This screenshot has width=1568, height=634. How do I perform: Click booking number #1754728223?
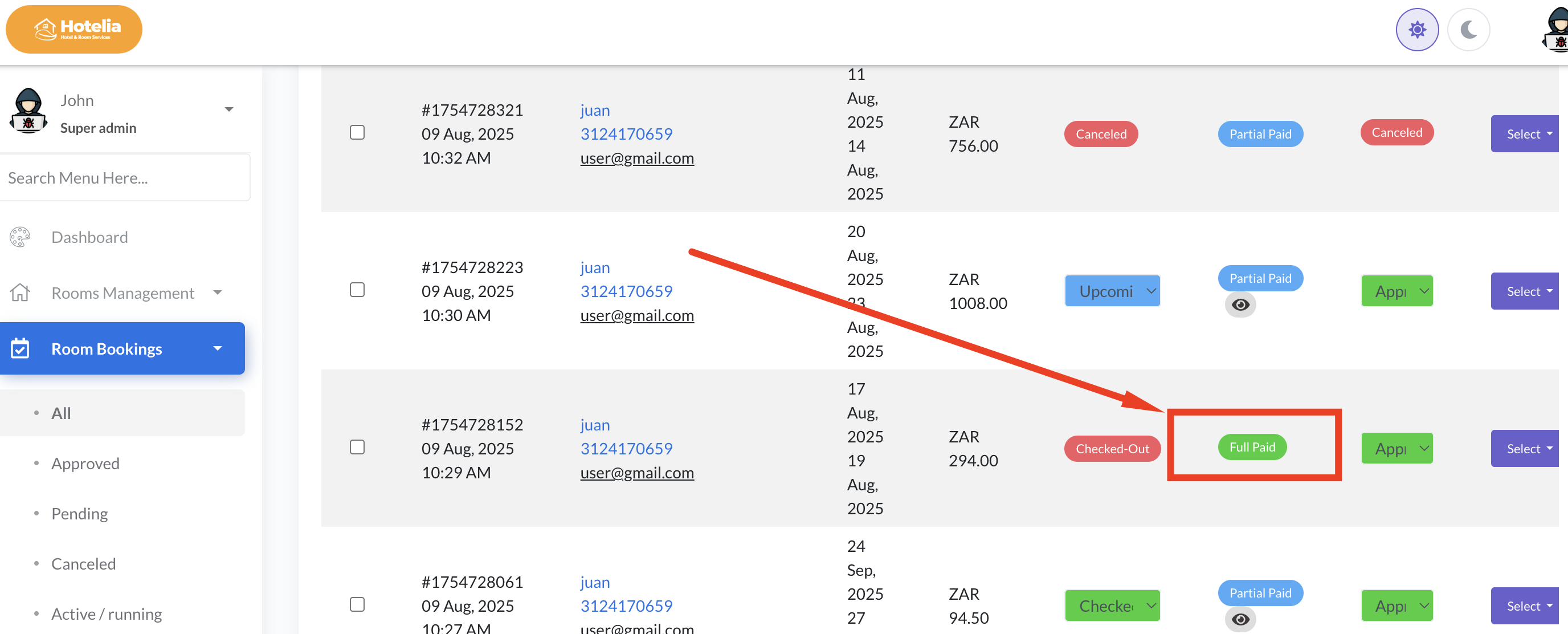click(x=472, y=267)
